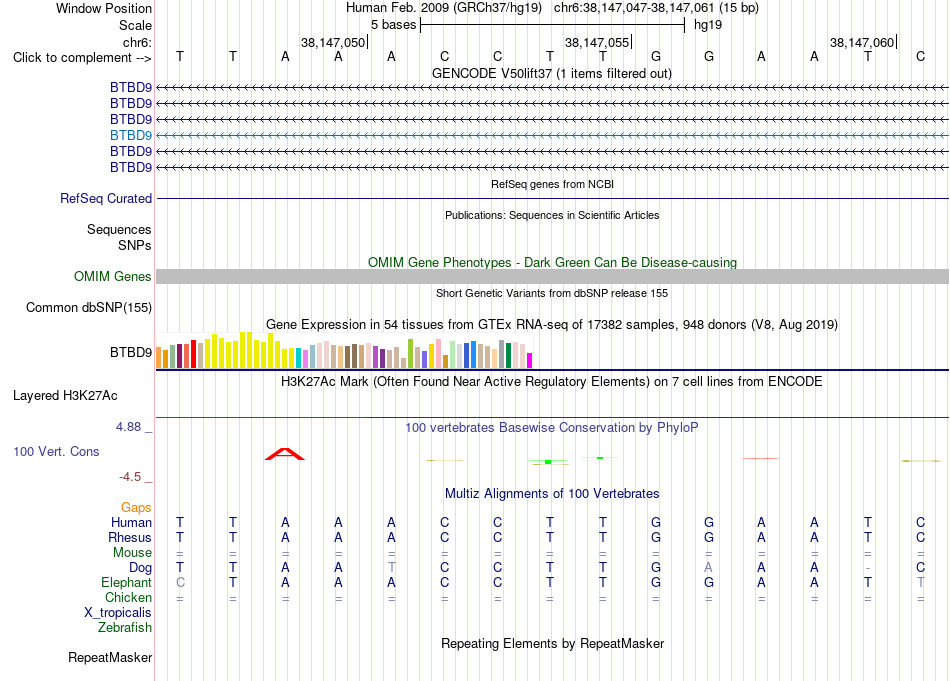The image size is (950, 681).
Task: Click the Layered H3K27Ac track label
Action: (65, 396)
